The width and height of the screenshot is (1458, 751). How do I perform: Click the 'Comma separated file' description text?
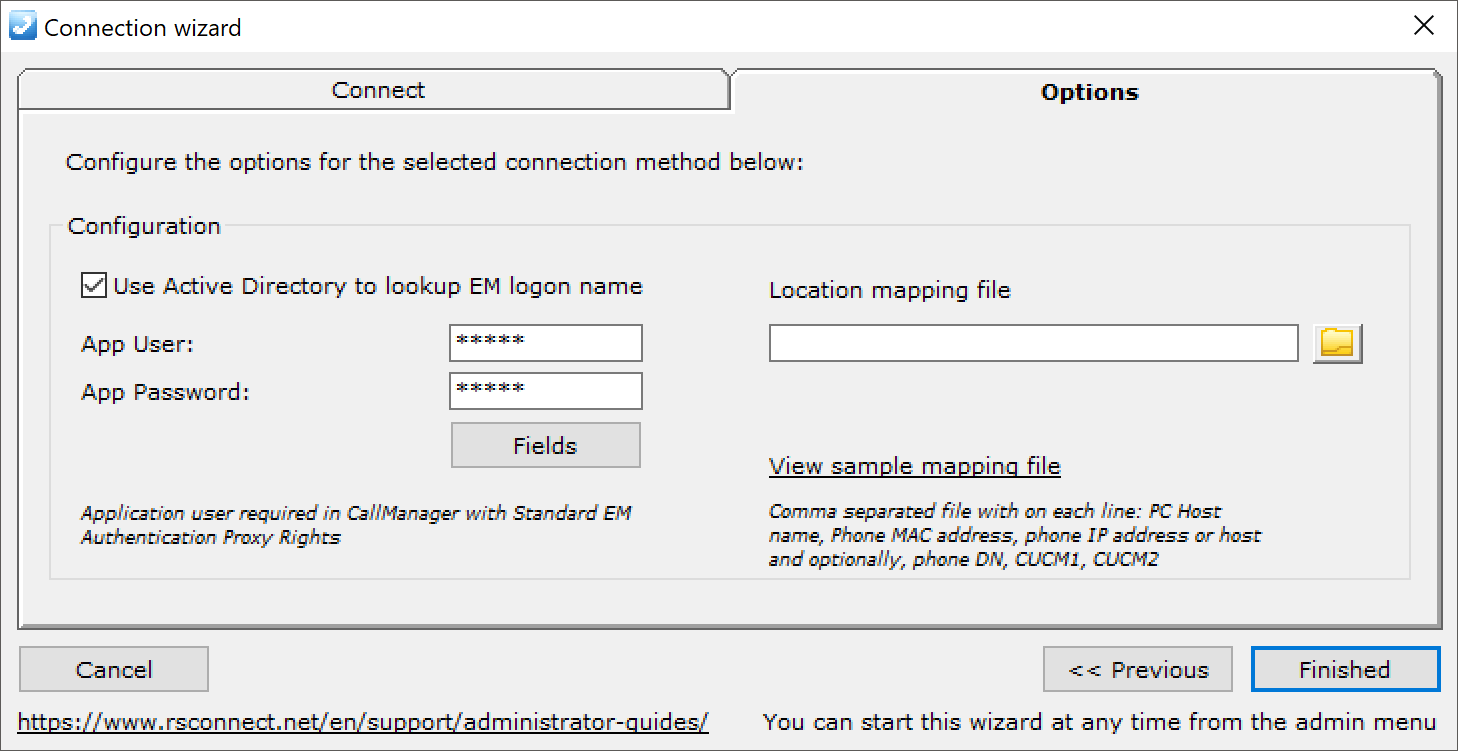pyautogui.click(x=1015, y=535)
